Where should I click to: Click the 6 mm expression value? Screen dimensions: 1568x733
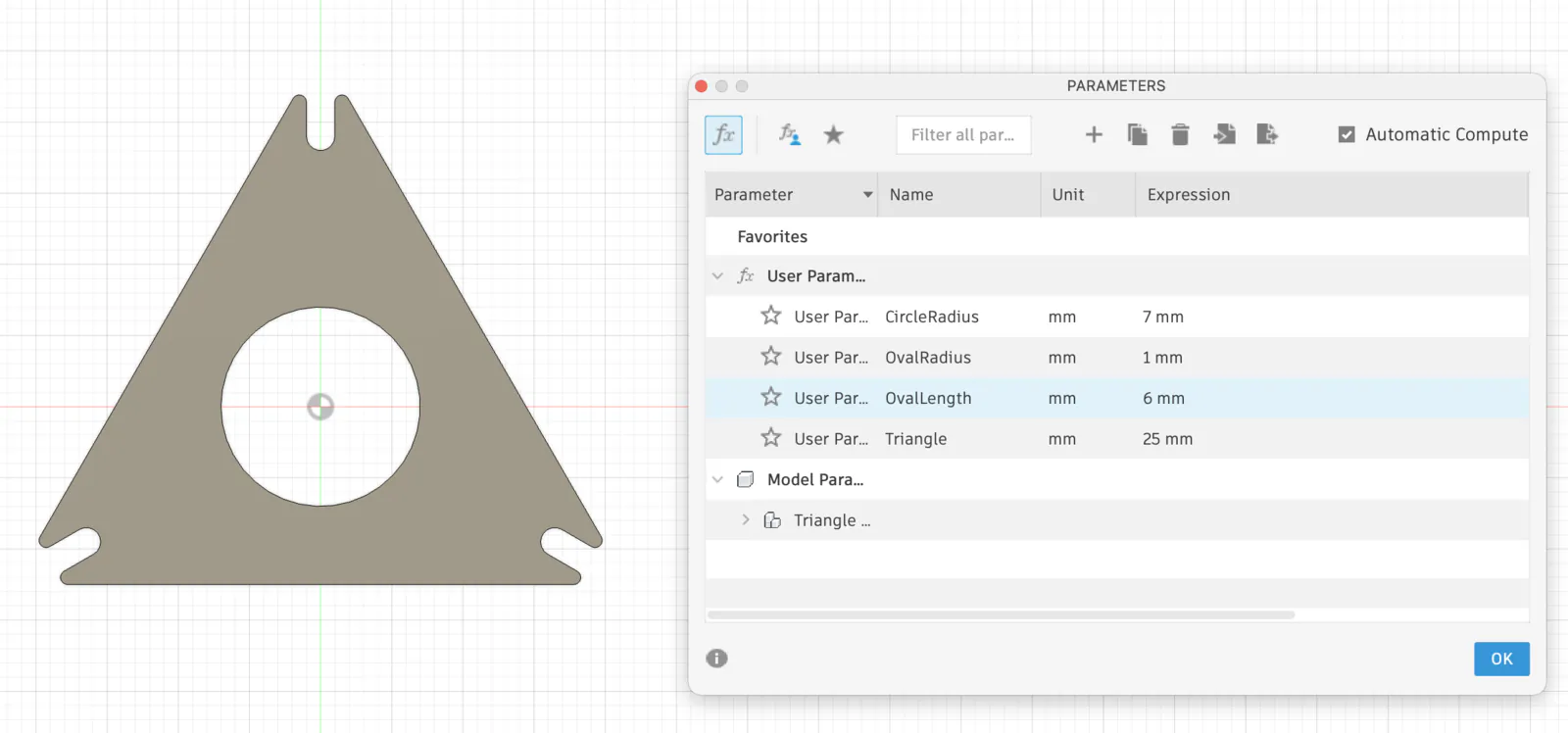tap(1163, 398)
